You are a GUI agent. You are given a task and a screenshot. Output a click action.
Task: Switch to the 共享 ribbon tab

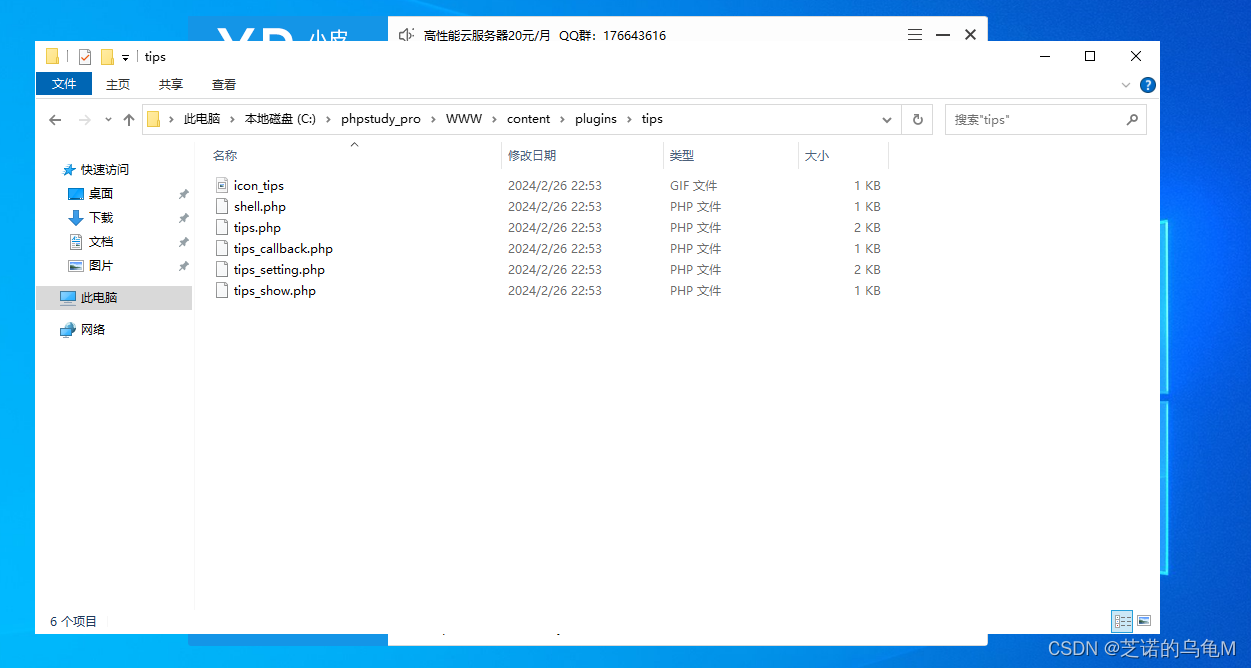(x=171, y=84)
